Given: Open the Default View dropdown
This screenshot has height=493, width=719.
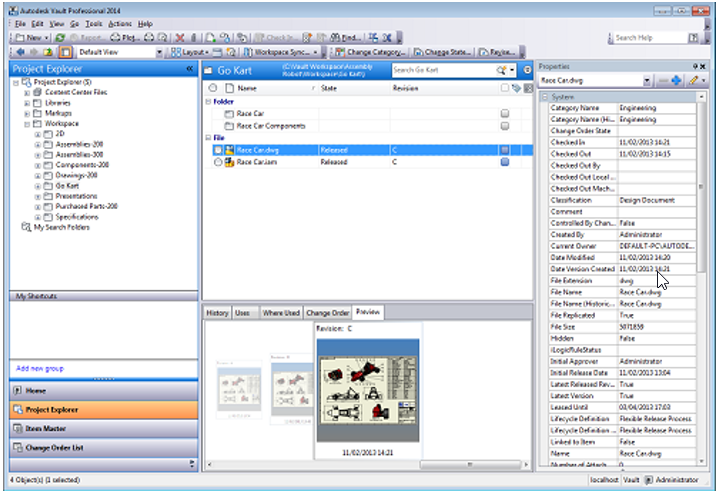Looking at the screenshot, I should [159, 52].
